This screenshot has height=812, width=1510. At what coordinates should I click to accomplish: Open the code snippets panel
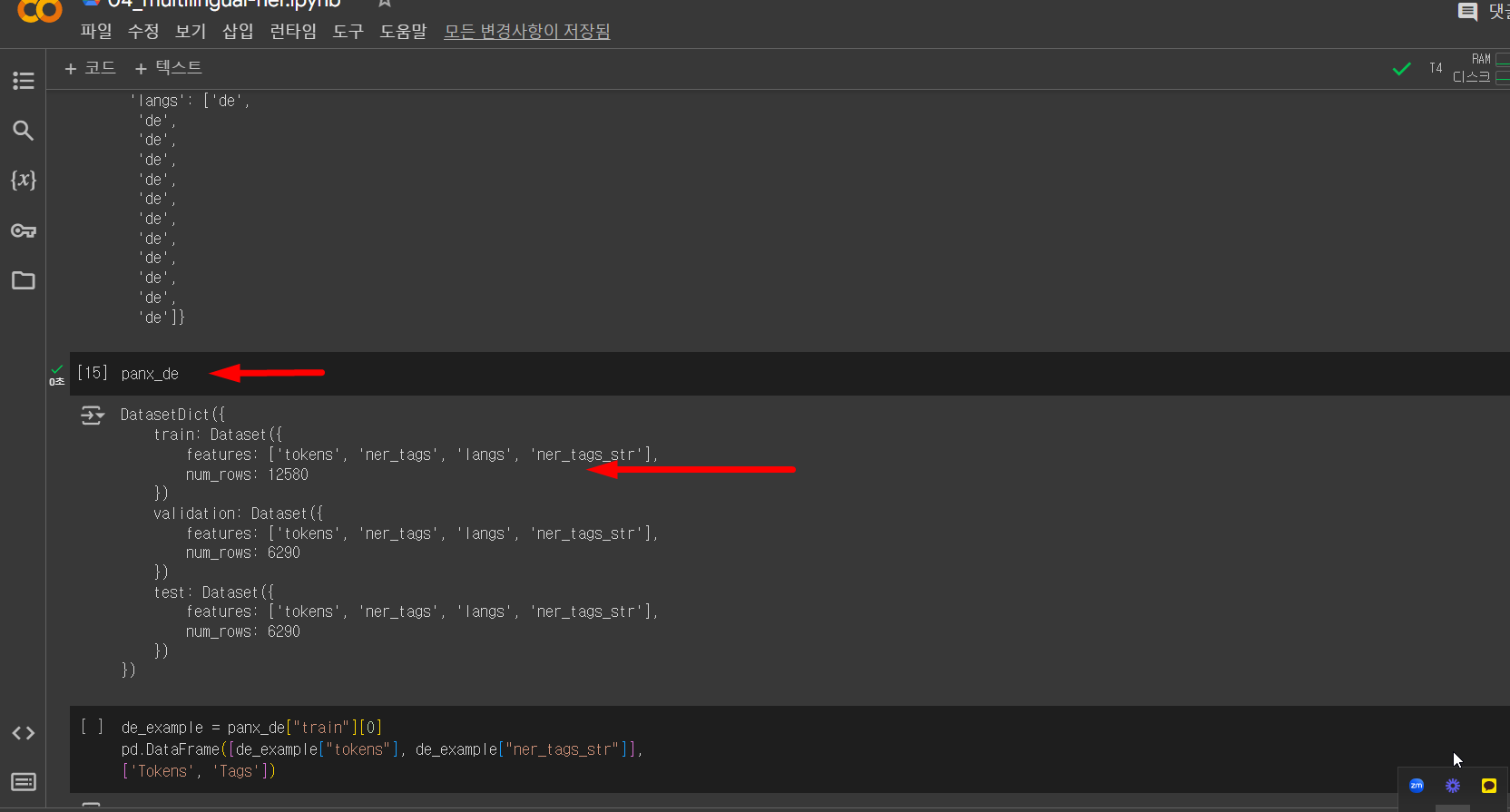click(24, 733)
